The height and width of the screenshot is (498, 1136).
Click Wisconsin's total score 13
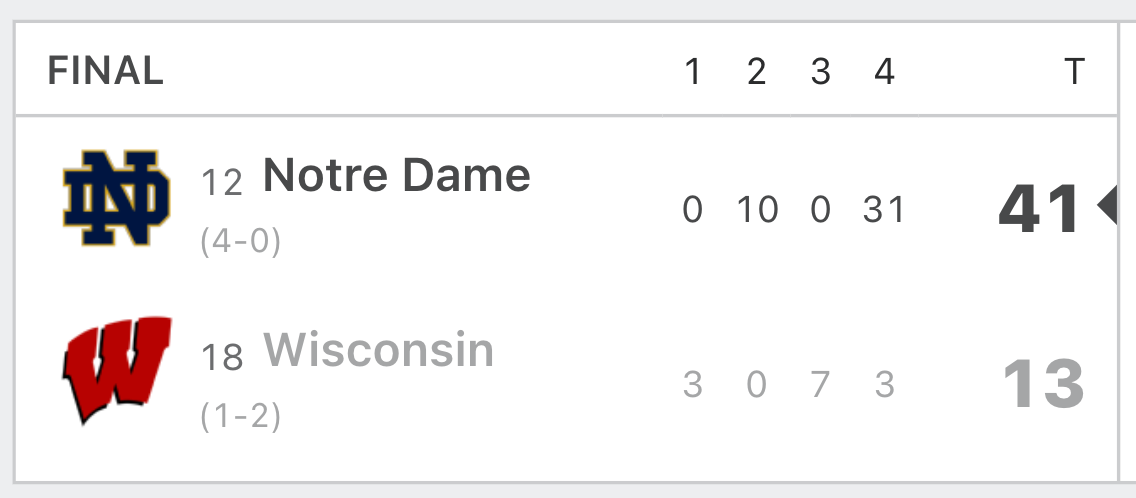click(x=1043, y=384)
